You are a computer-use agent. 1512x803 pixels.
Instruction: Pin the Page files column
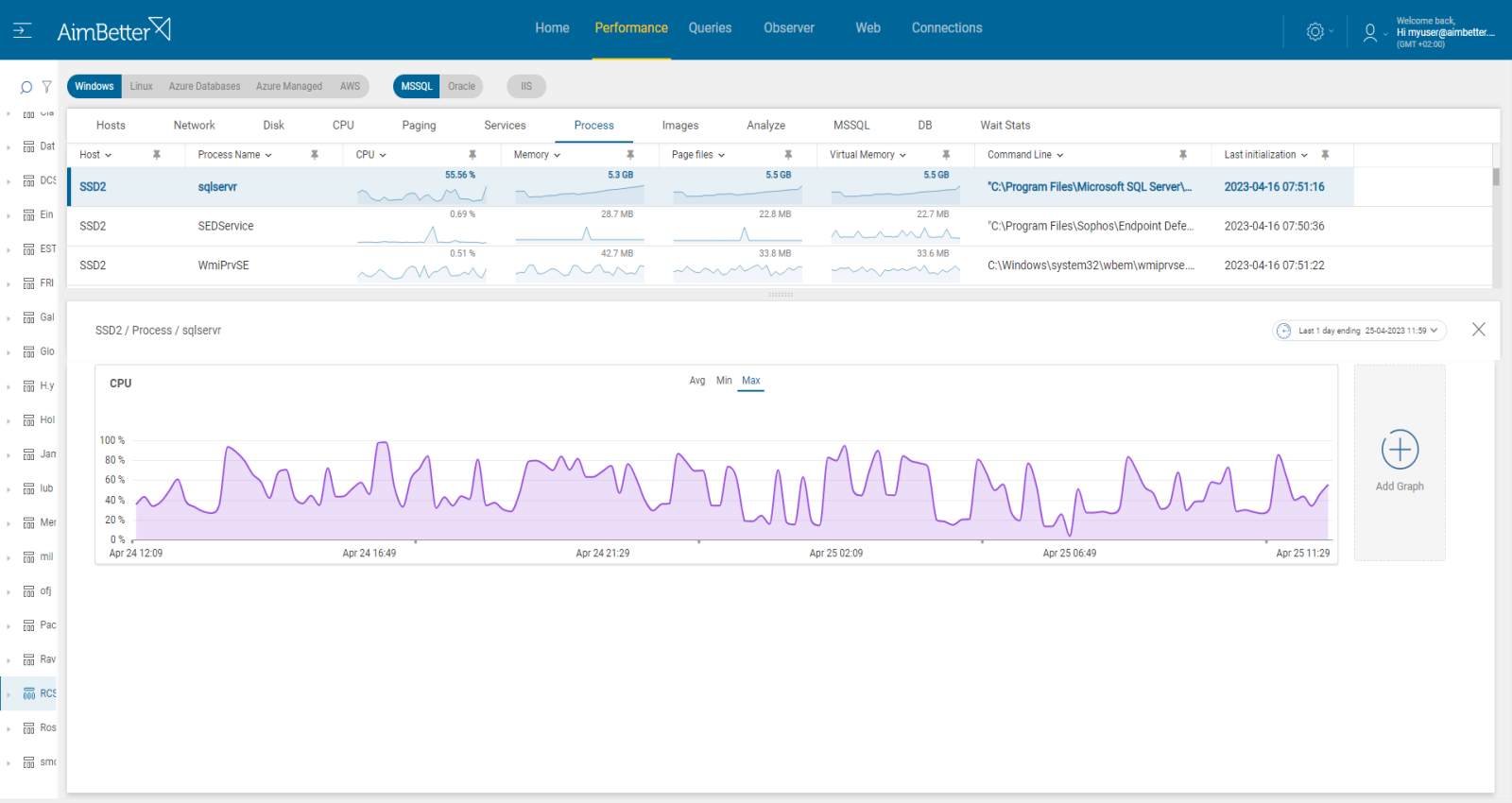point(788,155)
